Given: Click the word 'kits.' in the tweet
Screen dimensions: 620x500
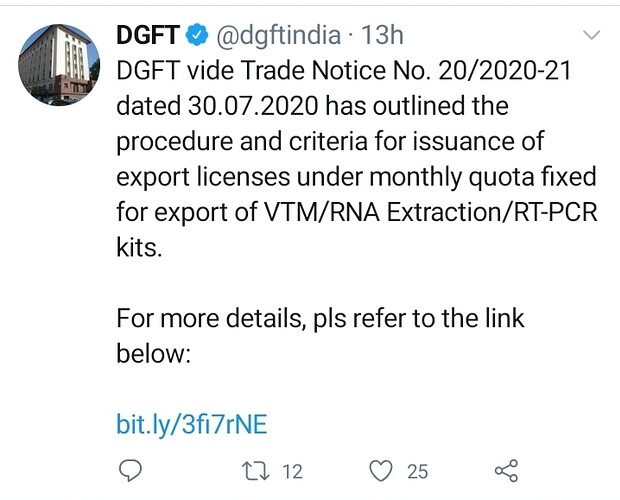Looking at the screenshot, I should pyautogui.click(x=139, y=248).
